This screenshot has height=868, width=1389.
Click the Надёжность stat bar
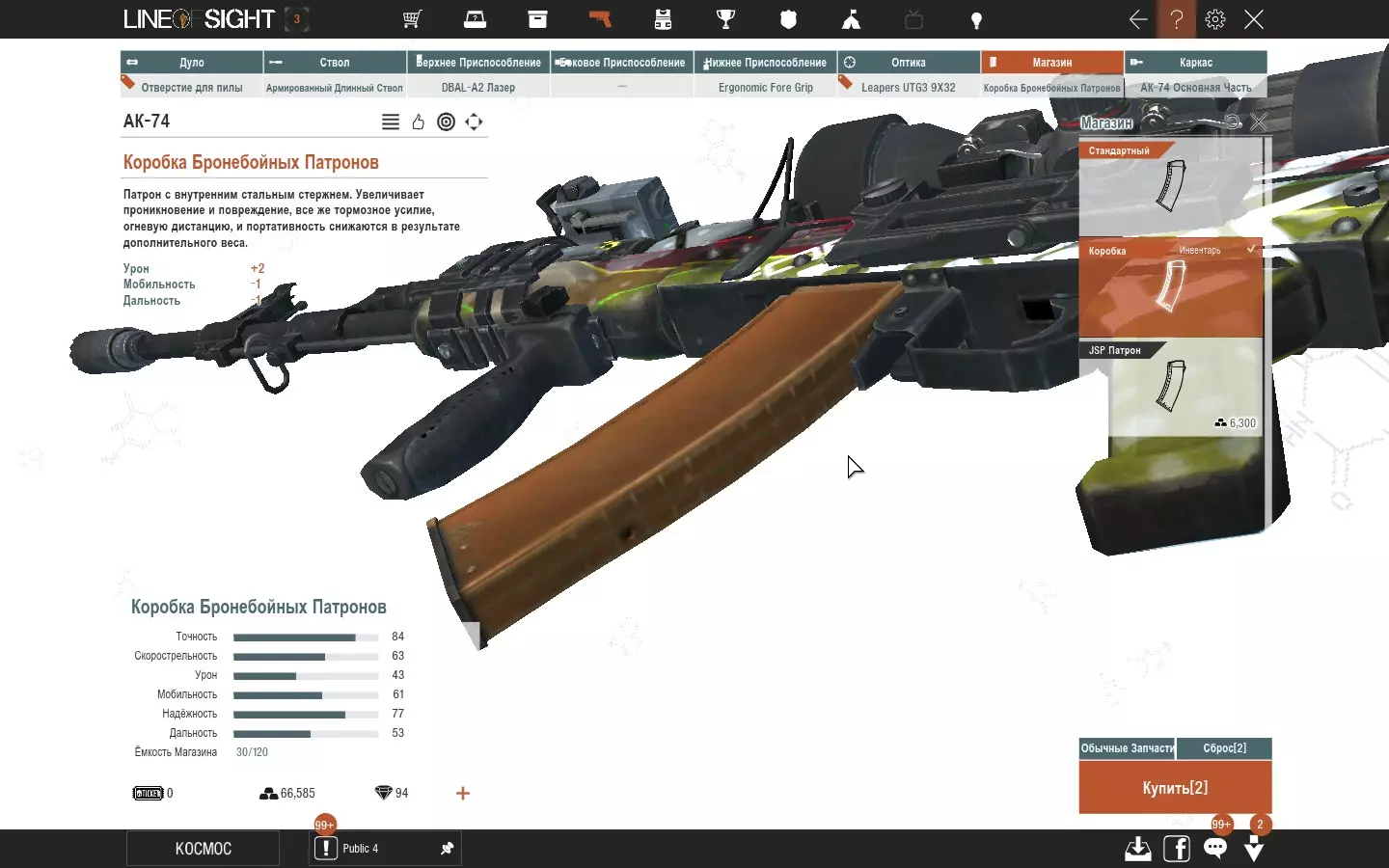coord(306,714)
